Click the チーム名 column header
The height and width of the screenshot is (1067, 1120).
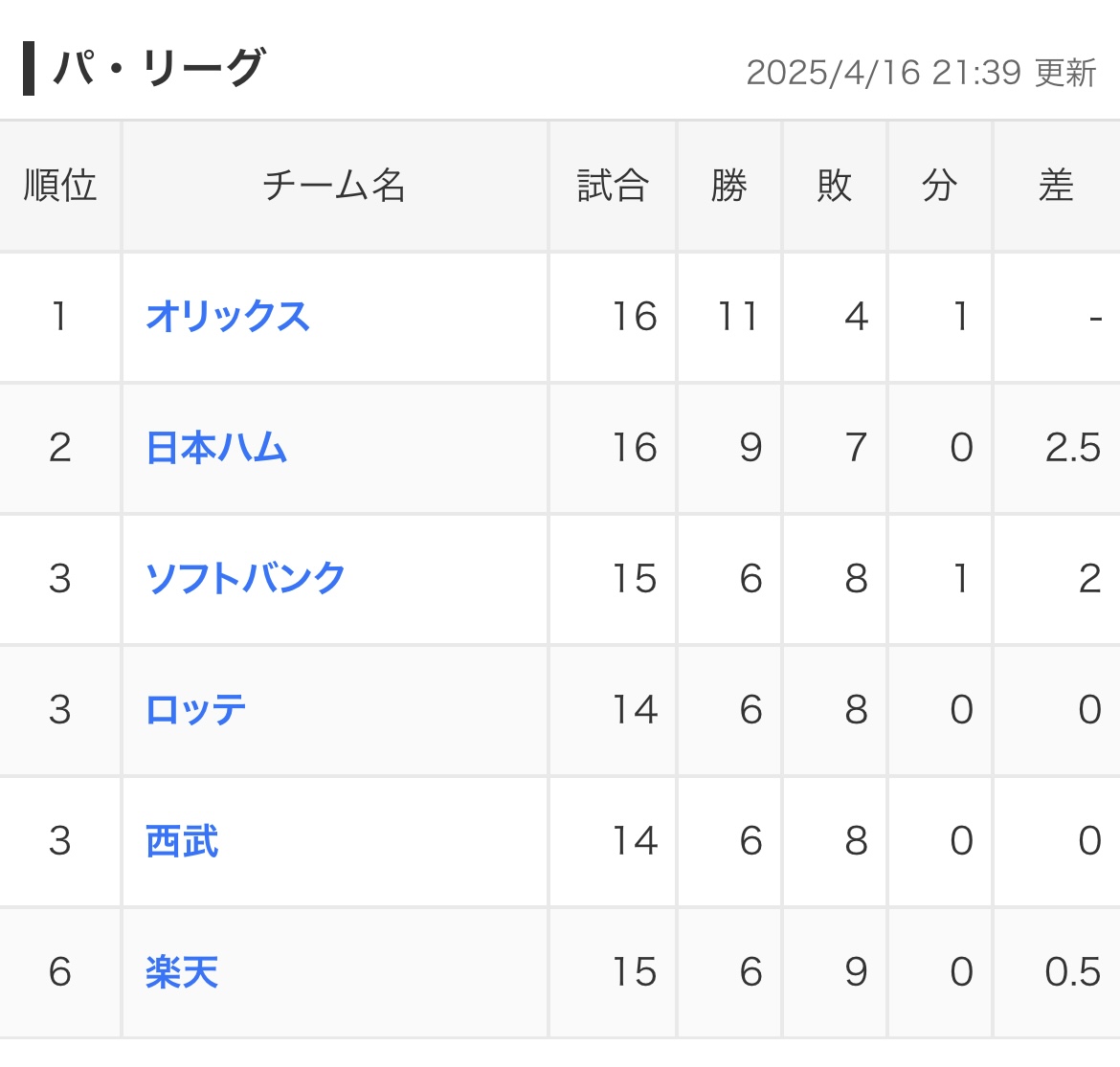pyautogui.click(x=334, y=186)
